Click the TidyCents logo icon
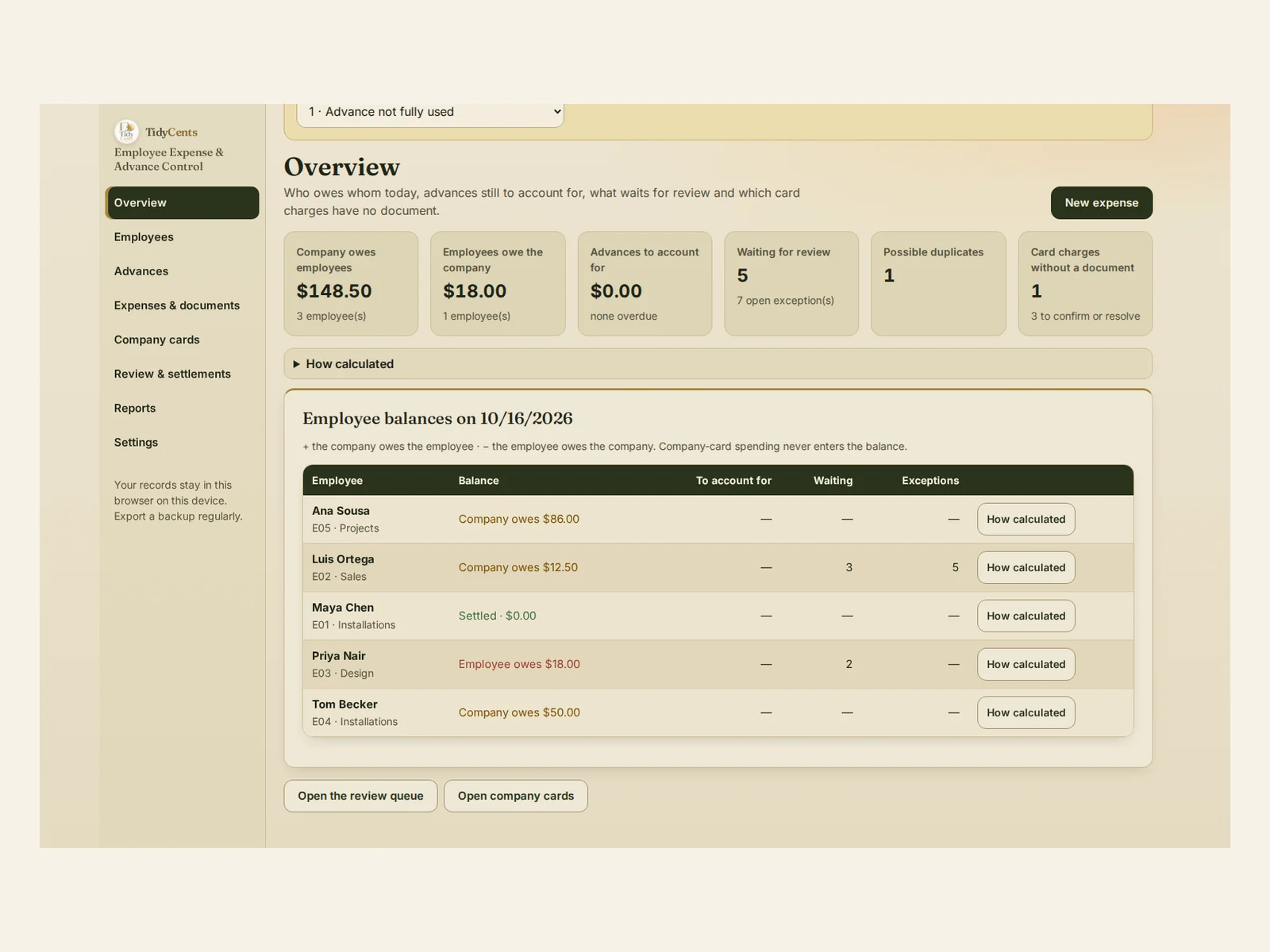Image resolution: width=1270 pixels, height=952 pixels. click(126, 132)
